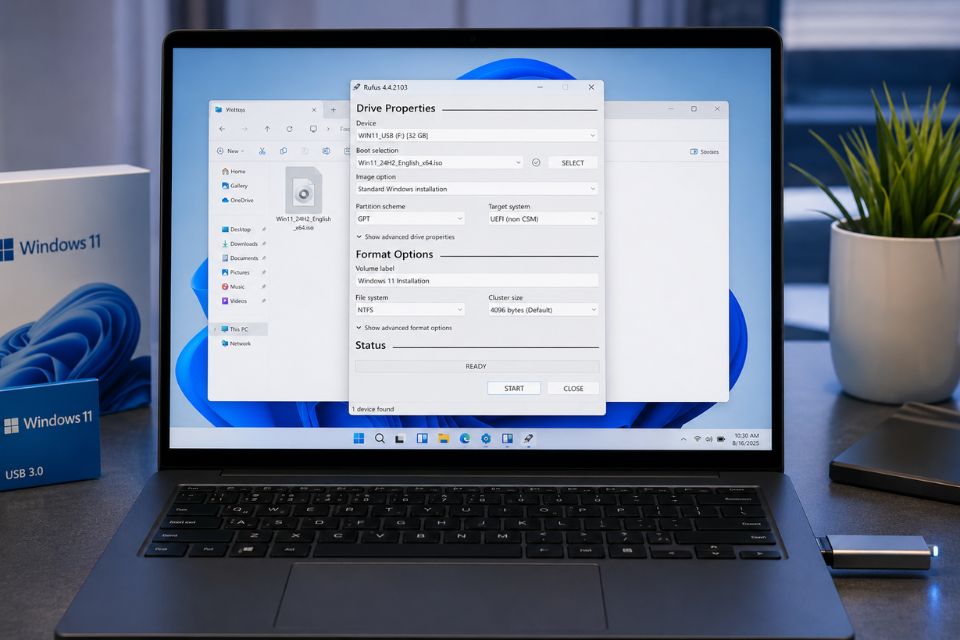The height and width of the screenshot is (640, 960).
Task: Click the CLOSE button in Rufus
Action: [573, 388]
